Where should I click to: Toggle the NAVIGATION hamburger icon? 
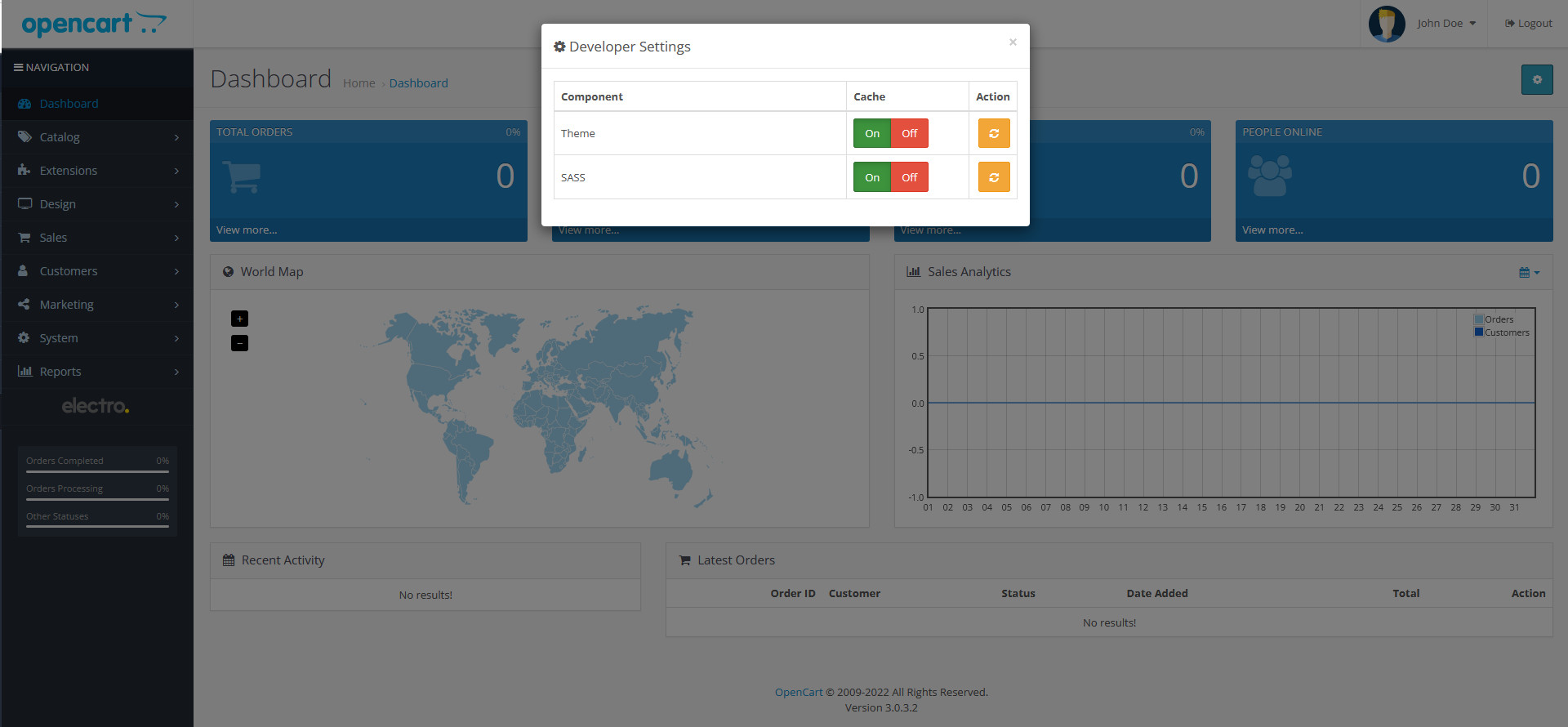tap(18, 68)
